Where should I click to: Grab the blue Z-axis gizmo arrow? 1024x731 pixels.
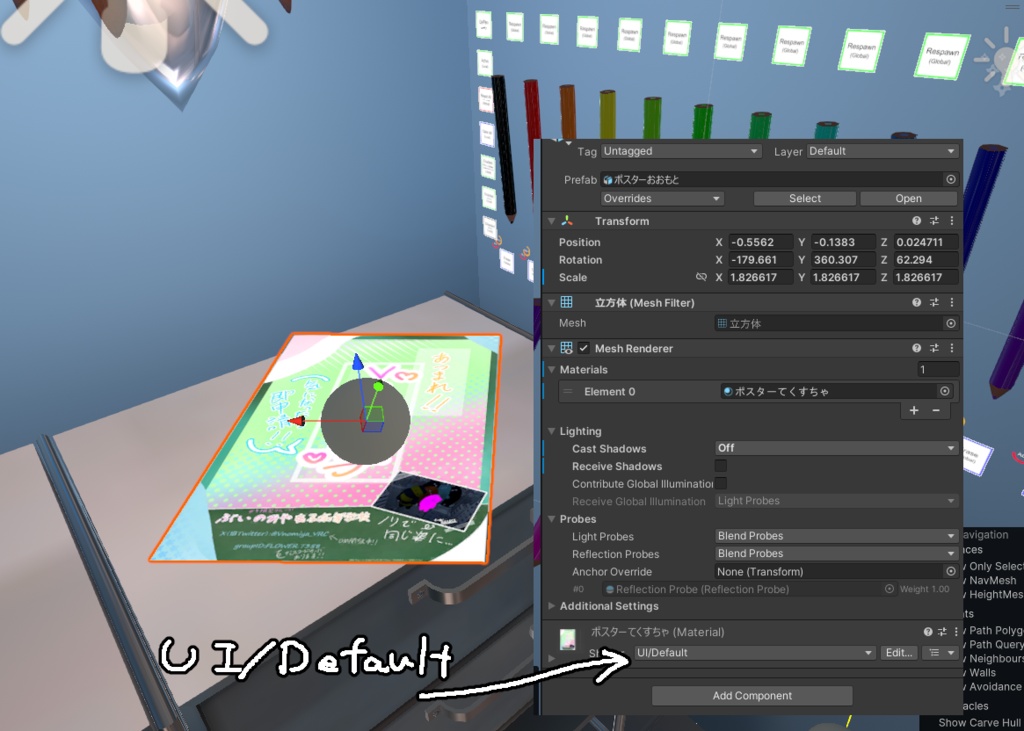(357, 362)
